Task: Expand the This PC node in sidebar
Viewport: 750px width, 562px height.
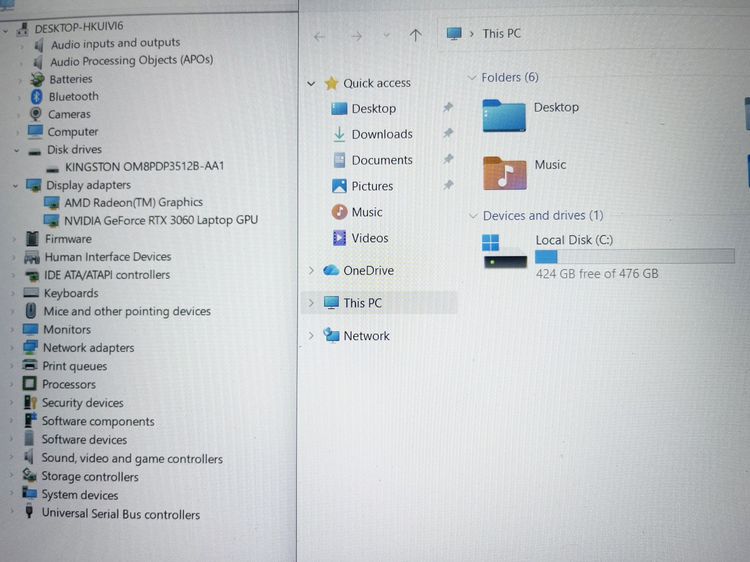Action: click(311, 303)
